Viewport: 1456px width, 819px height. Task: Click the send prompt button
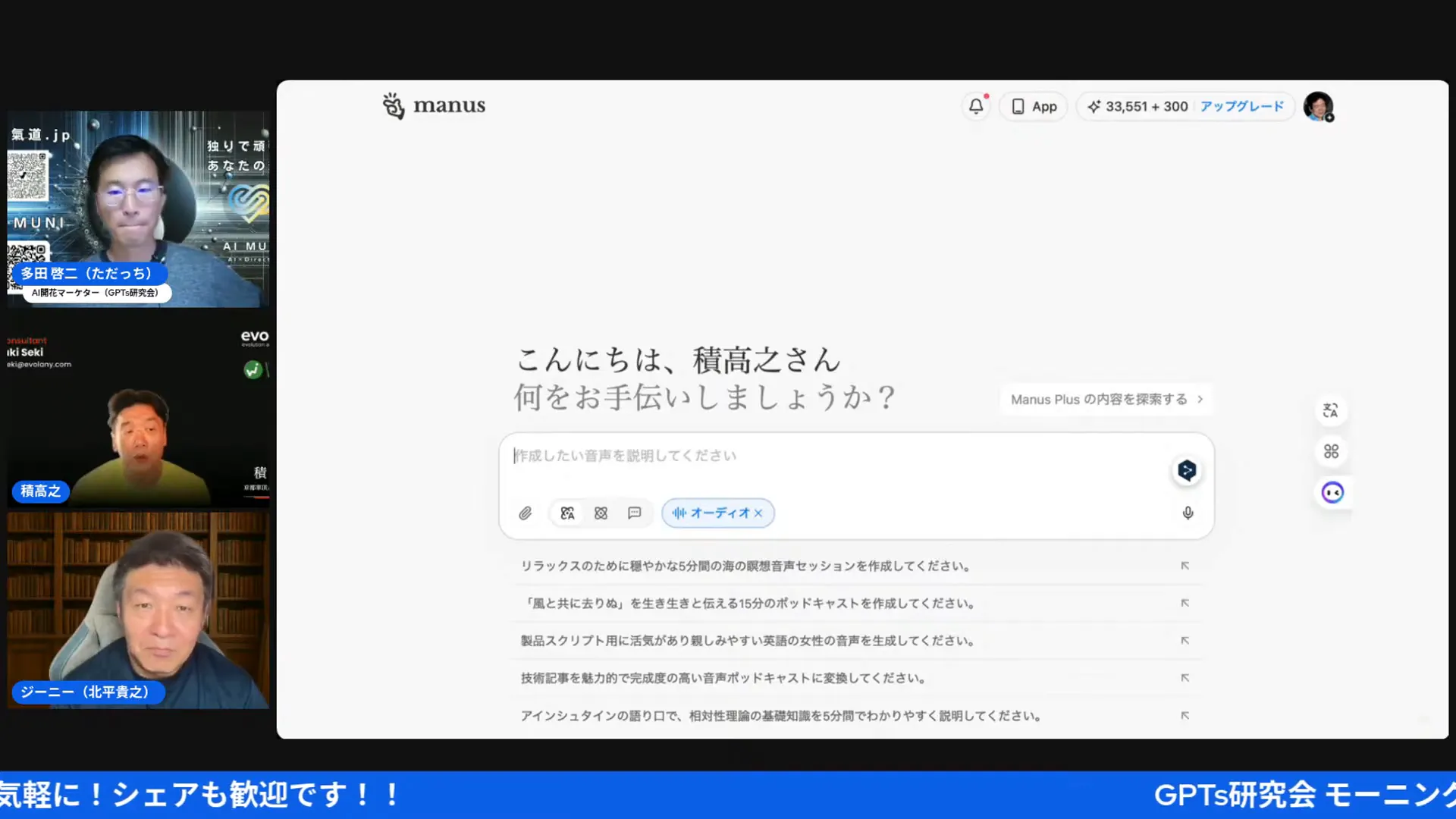(1187, 471)
